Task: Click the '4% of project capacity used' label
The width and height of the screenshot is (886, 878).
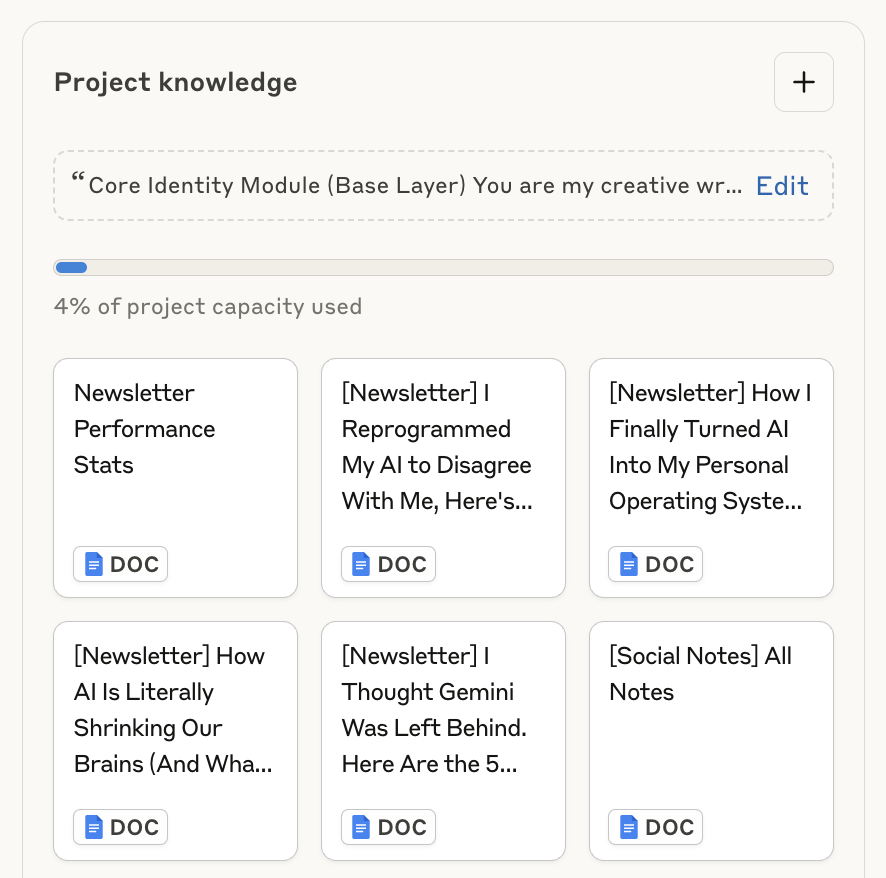Action: pyautogui.click(x=208, y=306)
